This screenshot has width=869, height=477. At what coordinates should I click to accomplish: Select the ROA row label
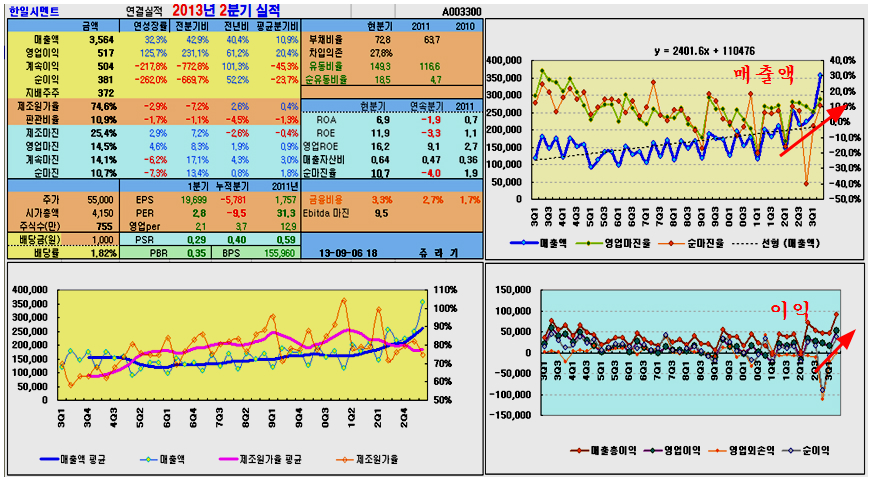pyautogui.click(x=325, y=118)
